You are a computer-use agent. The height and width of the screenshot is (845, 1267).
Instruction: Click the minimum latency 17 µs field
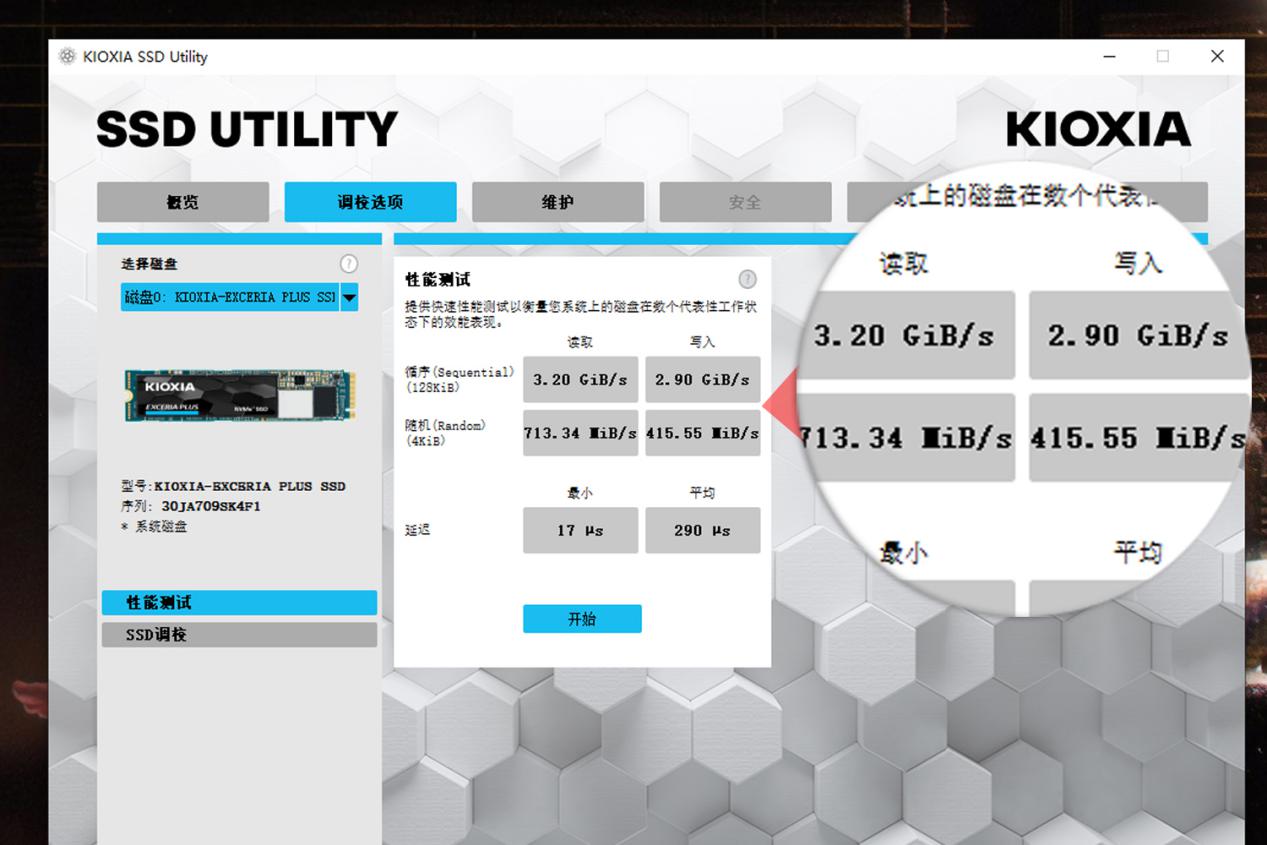coord(580,530)
